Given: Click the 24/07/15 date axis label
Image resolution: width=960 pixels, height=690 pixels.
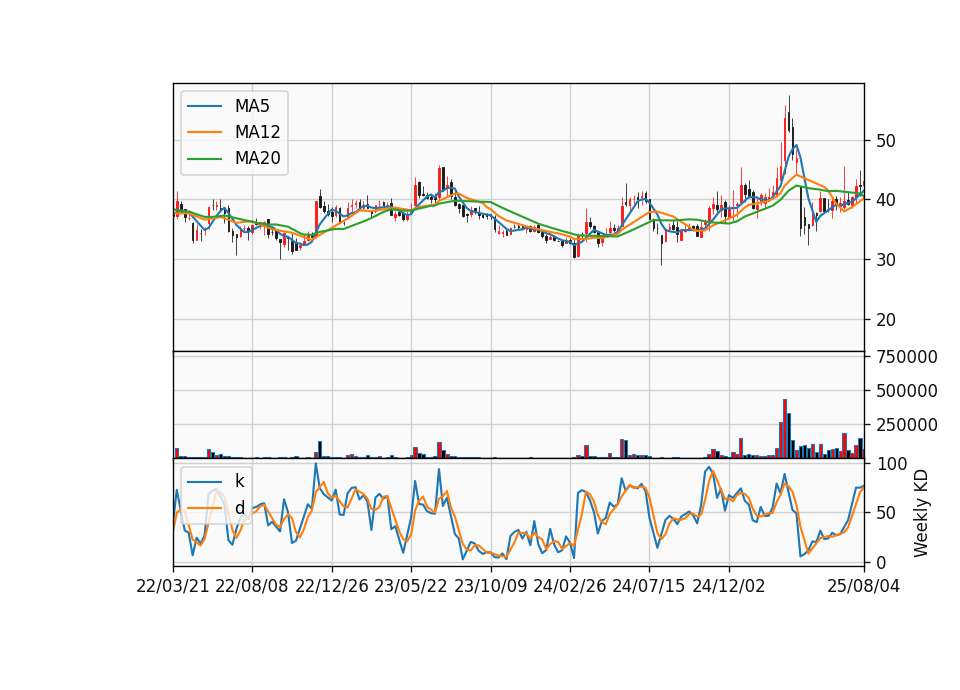Looking at the screenshot, I should click(x=648, y=586).
